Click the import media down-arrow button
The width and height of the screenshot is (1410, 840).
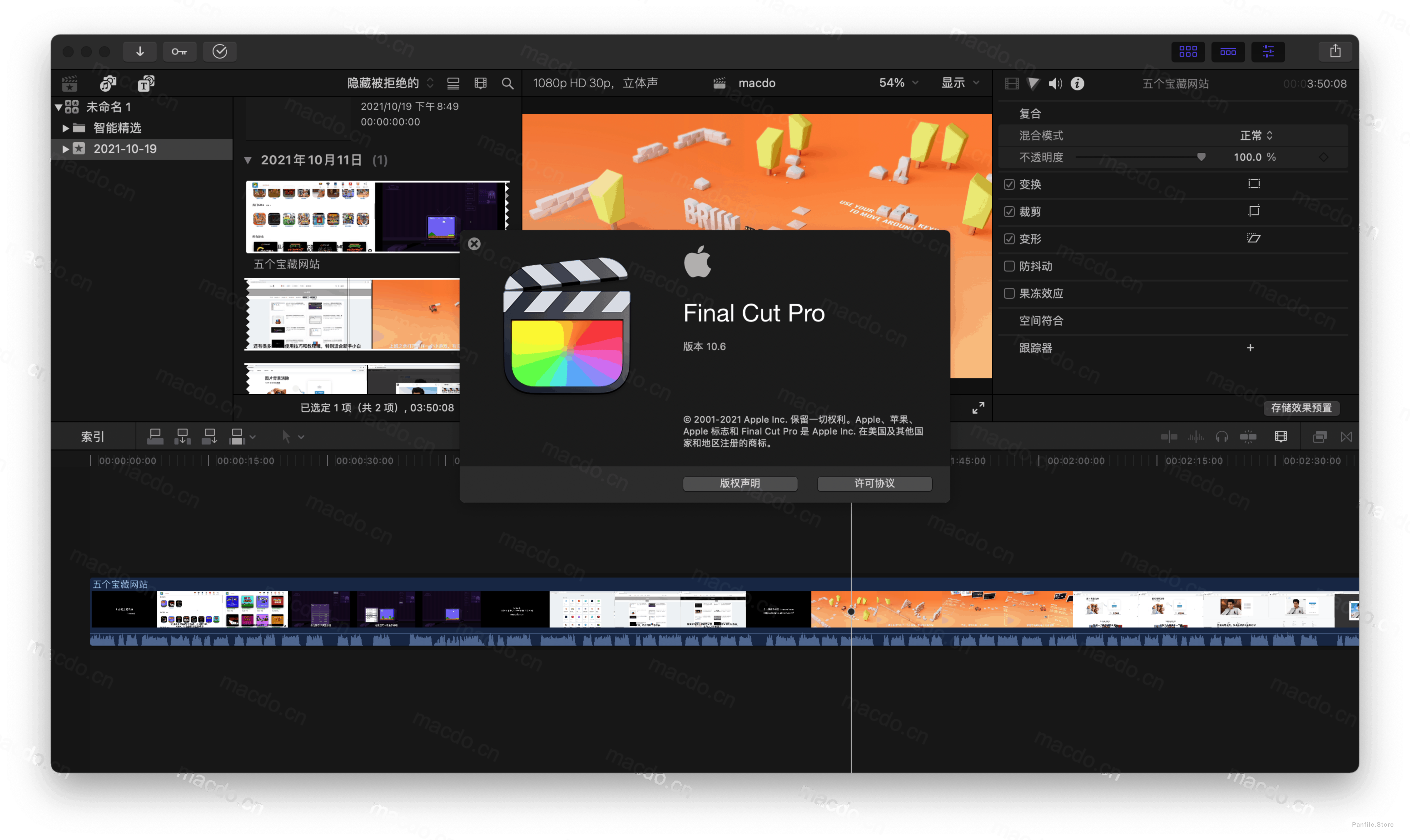(x=140, y=52)
